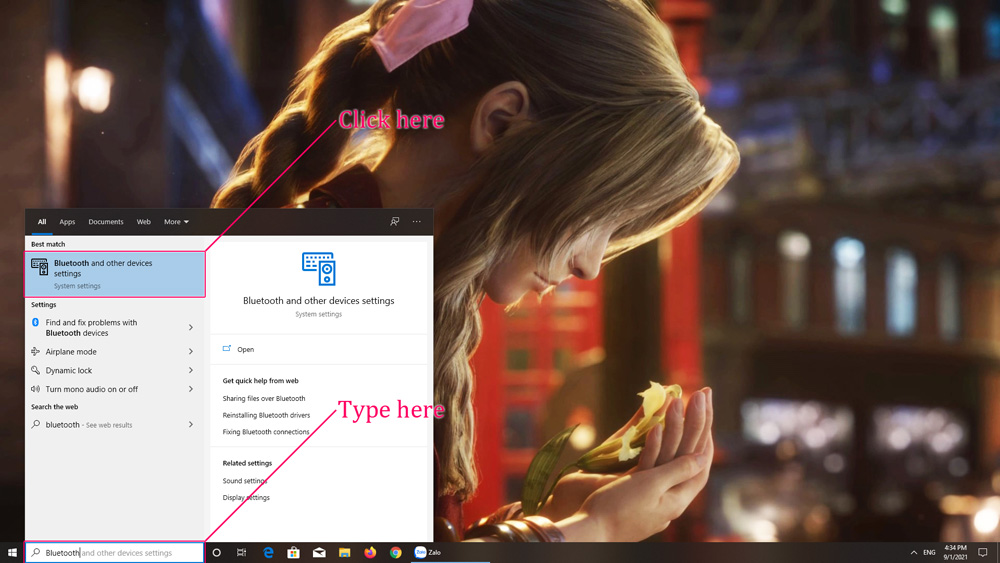Open Microsoft Store from taskbar
The height and width of the screenshot is (563, 1000).
tap(293, 553)
